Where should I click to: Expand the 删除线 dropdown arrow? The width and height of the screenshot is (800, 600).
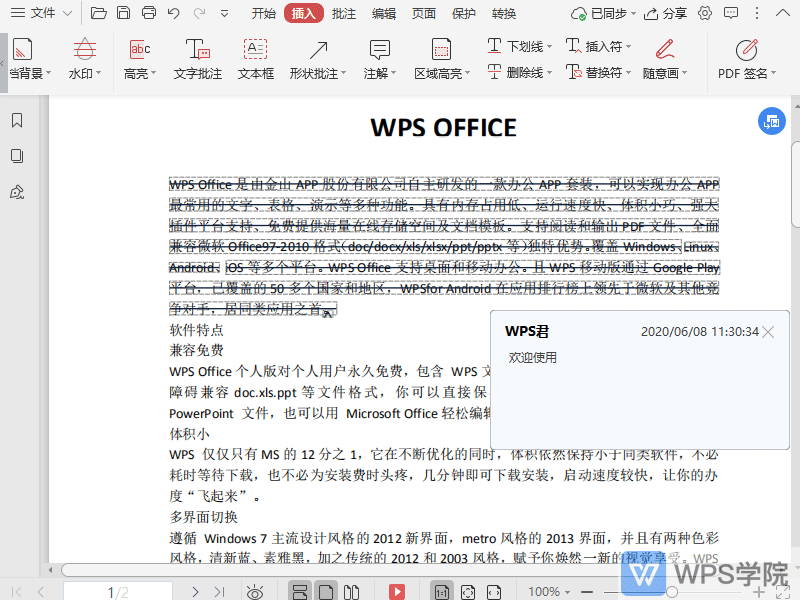click(549, 73)
